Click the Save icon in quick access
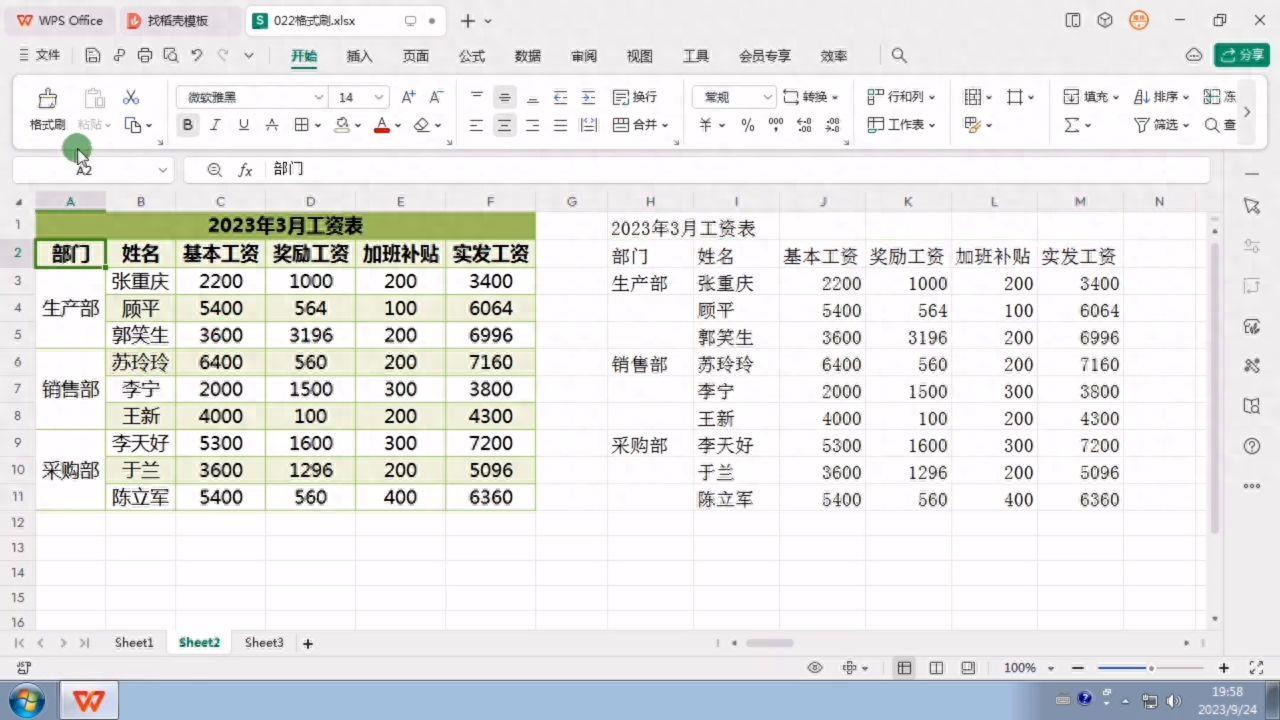Screen dimensions: 1280x720 (x=93, y=56)
